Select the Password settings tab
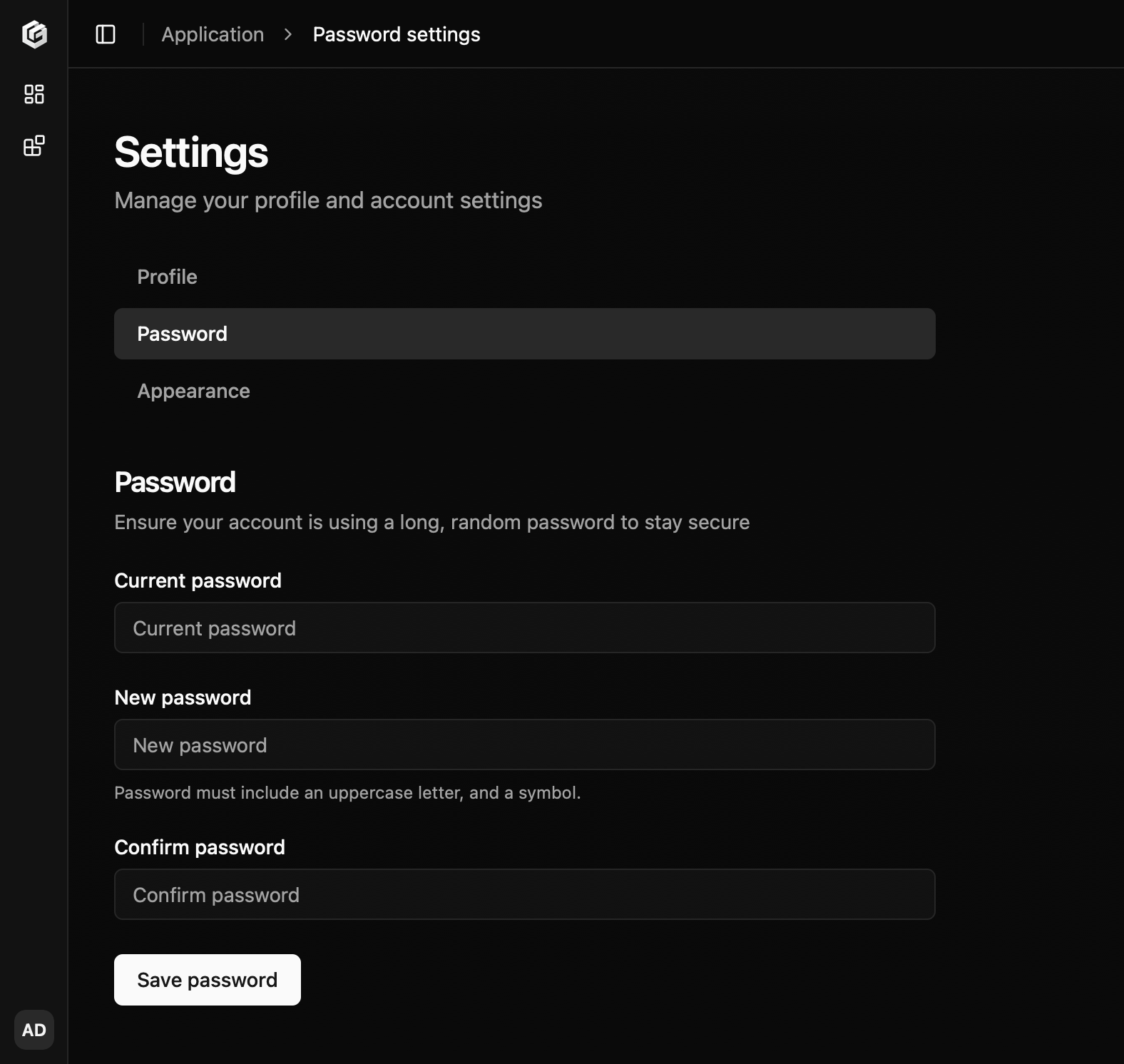Viewport: 1124px width, 1064px height. [x=525, y=334]
